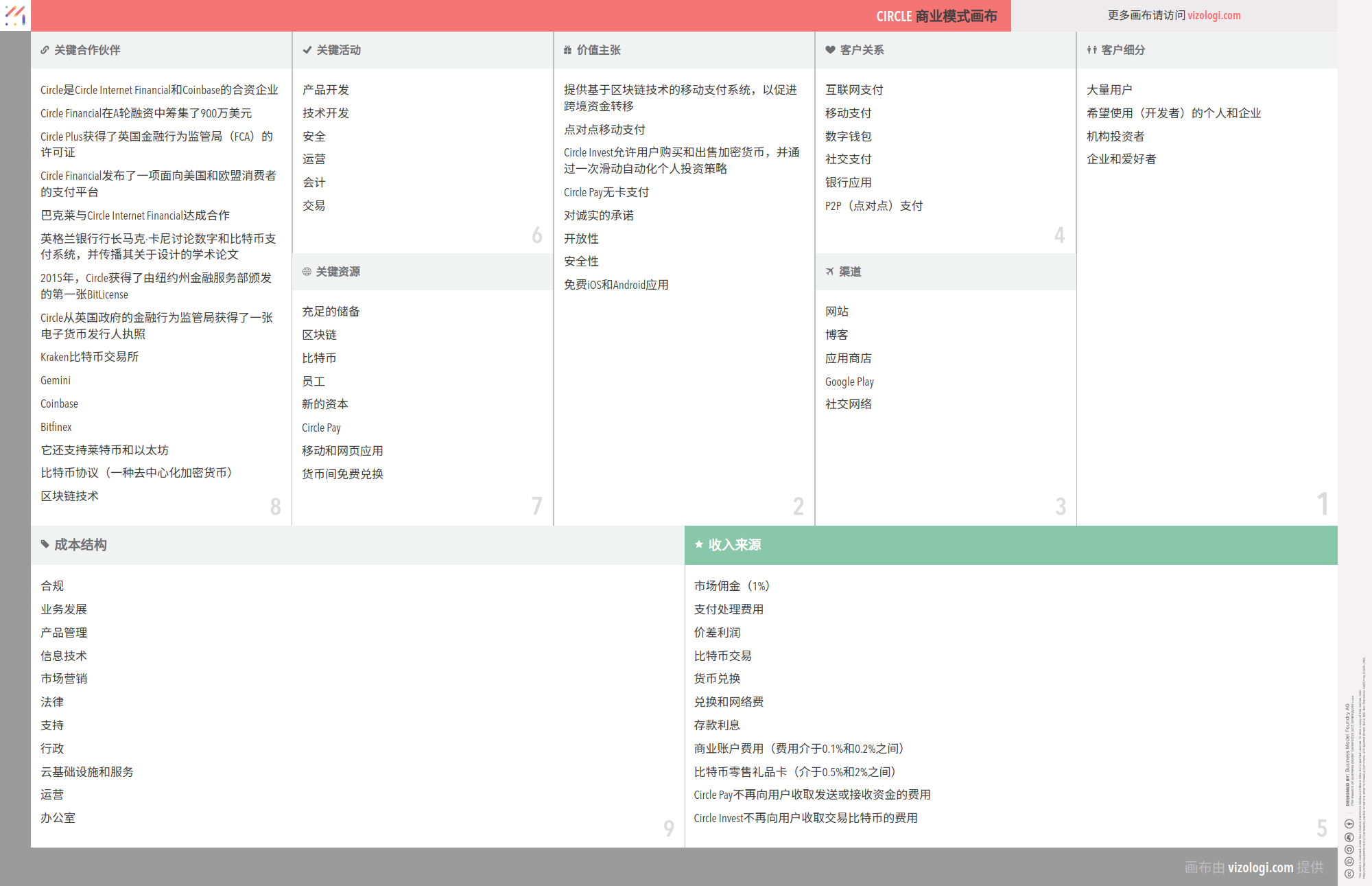Image resolution: width=1372 pixels, height=886 pixels.
Task: Click the Vizologi logo icon at top-left
Action: tap(15, 15)
